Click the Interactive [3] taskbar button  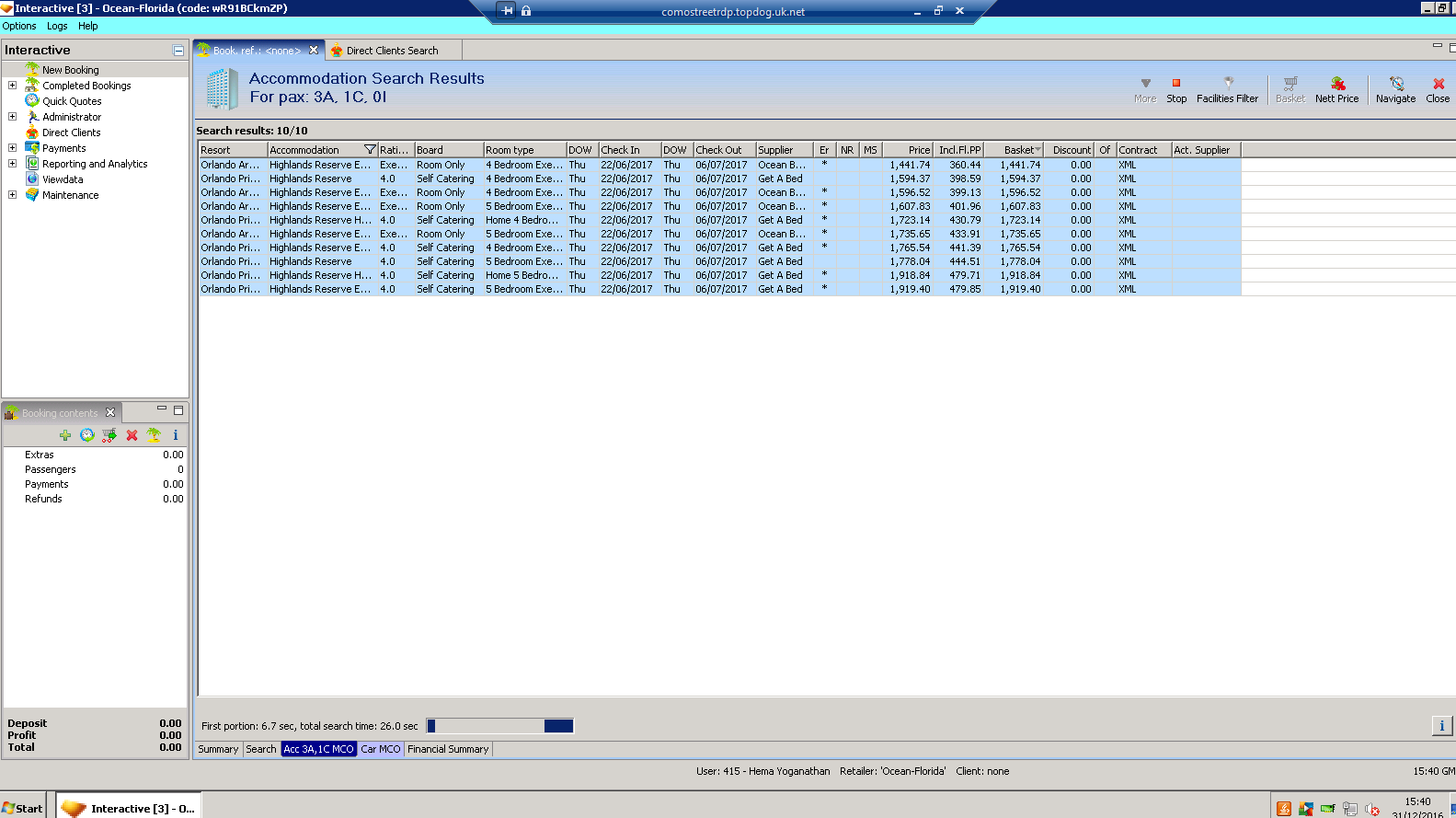(x=129, y=808)
